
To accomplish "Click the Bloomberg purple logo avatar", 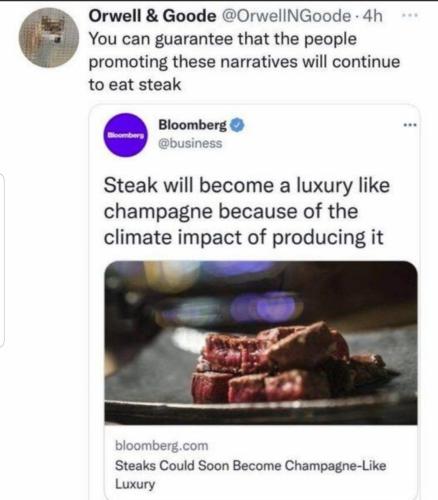I will pyautogui.click(x=126, y=135).
